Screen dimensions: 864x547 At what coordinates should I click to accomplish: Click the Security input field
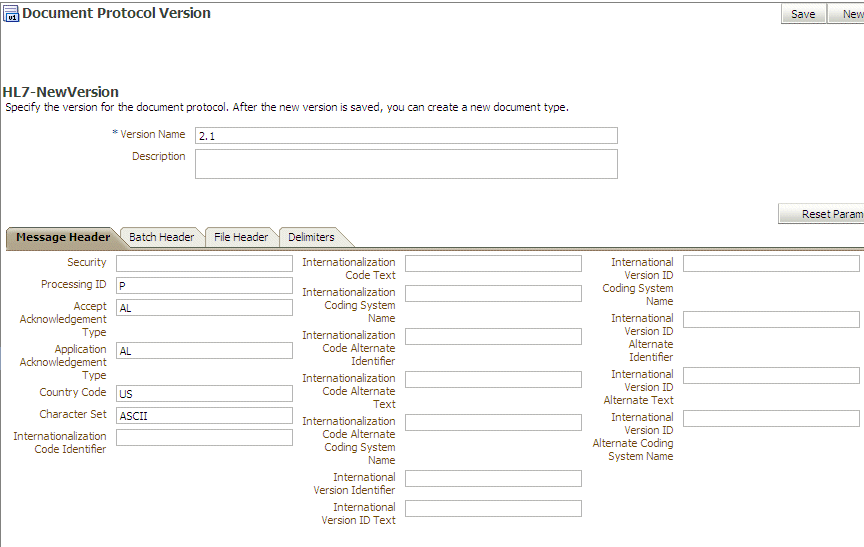click(x=204, y=263)
